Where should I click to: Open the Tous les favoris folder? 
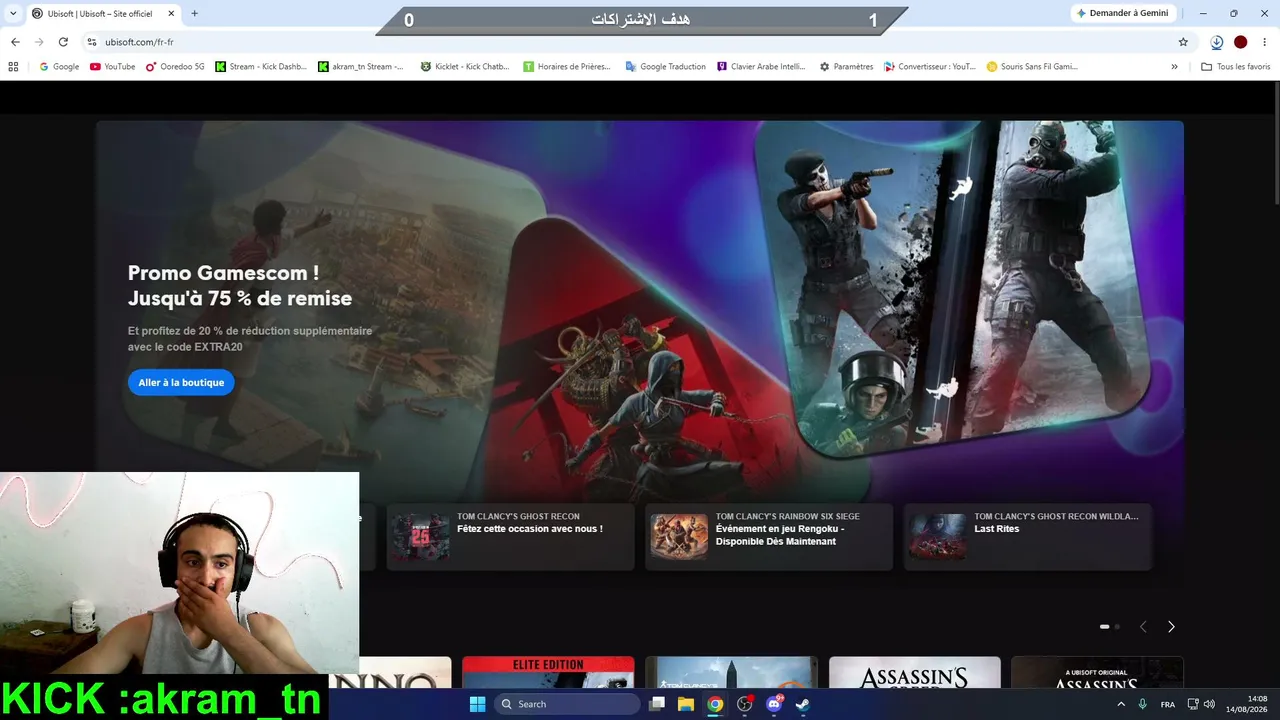click(1235, 67)
